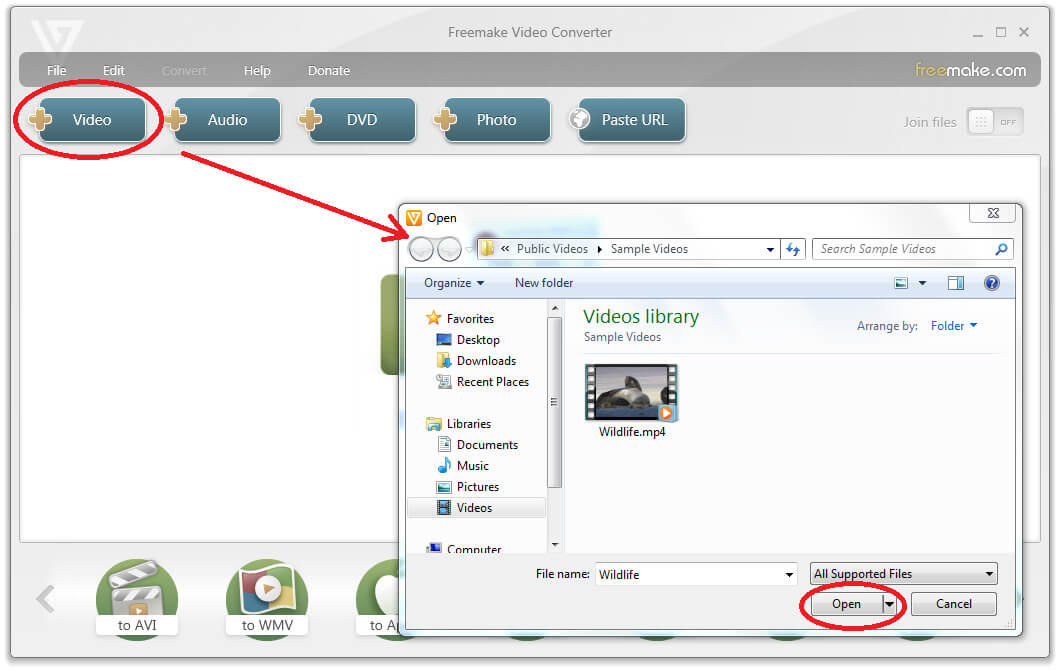Click the forward navigation button in Open dialog

point(449,249)
